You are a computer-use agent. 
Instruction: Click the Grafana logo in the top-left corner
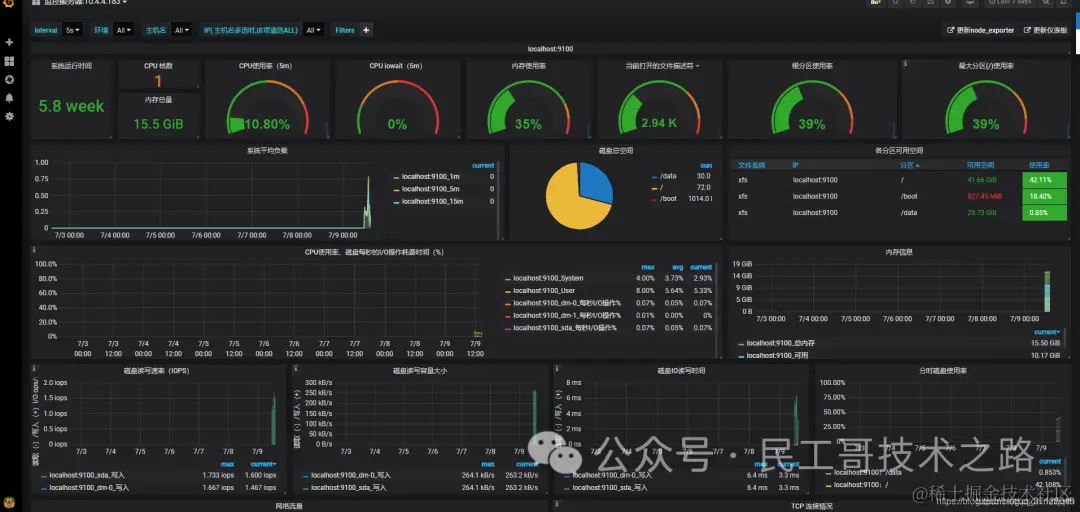pos(10,3)
